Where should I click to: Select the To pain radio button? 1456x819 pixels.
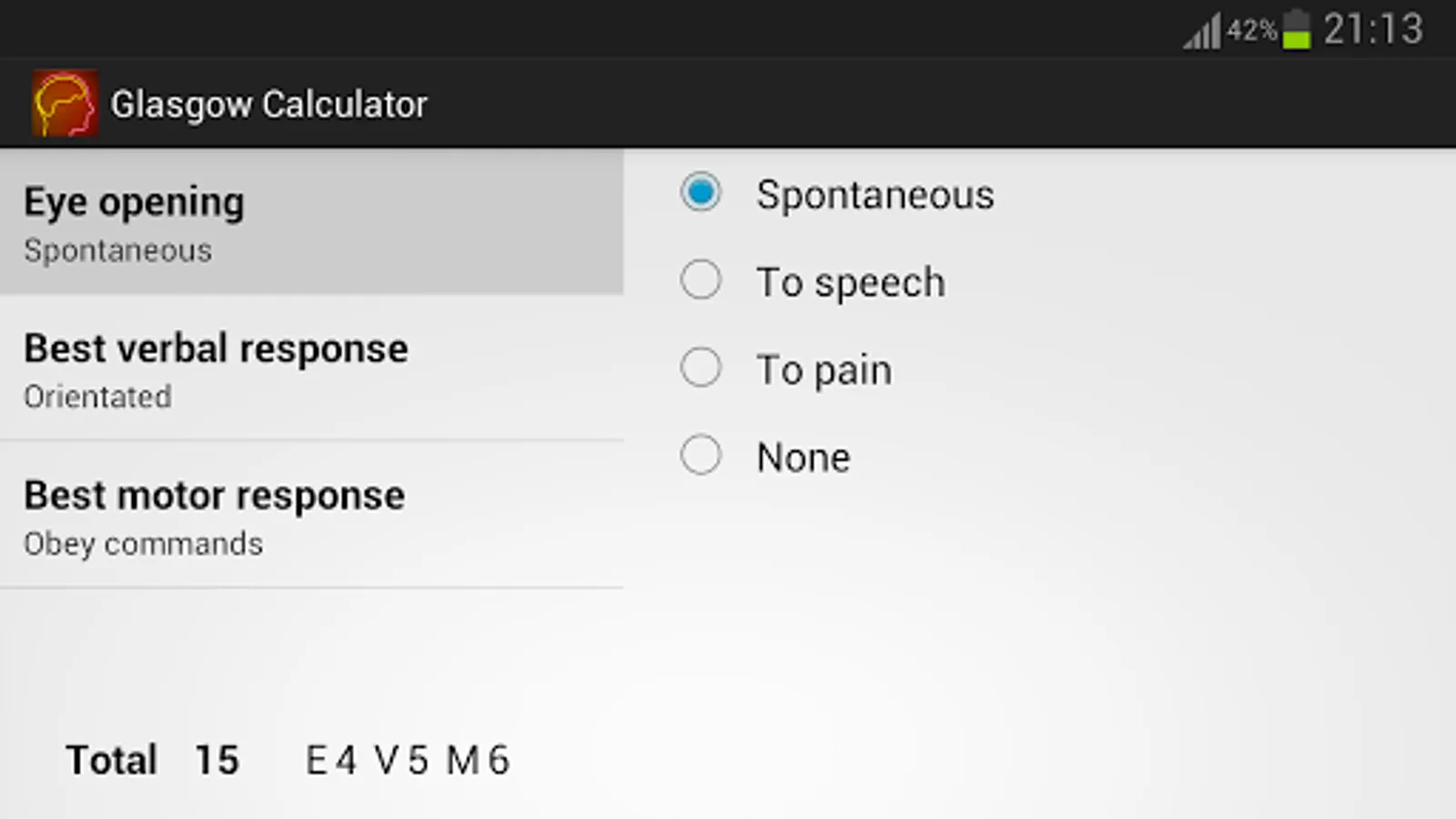click(x=701, y=368)
